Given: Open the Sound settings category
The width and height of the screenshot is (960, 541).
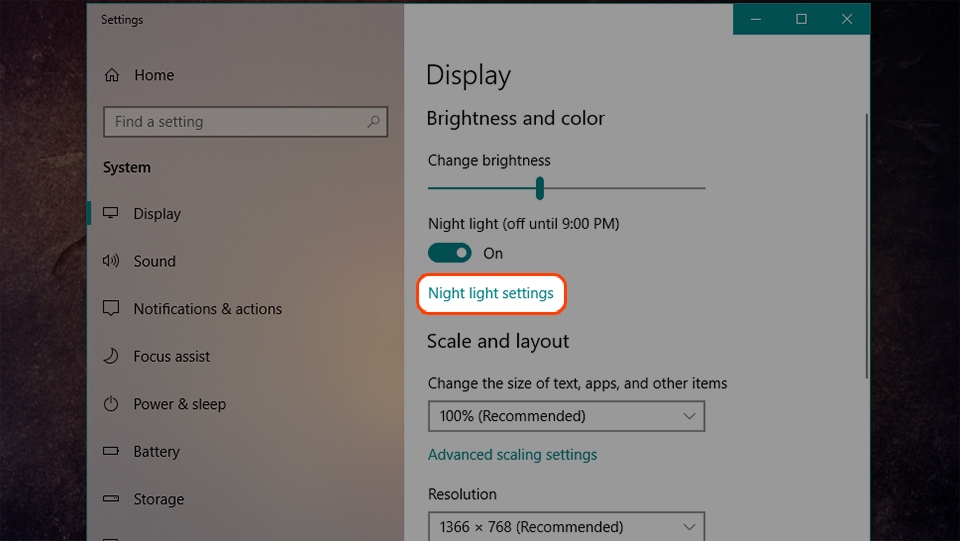Looking at the screenshot, I should pyautogui.click(x=154, y=261).
